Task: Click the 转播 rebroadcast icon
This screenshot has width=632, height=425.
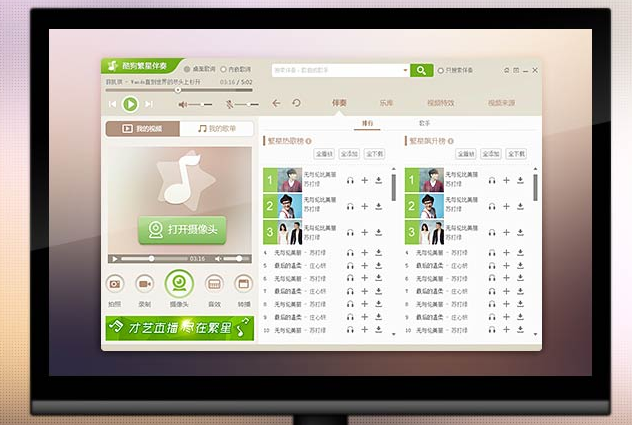Action: coord(242,284)
